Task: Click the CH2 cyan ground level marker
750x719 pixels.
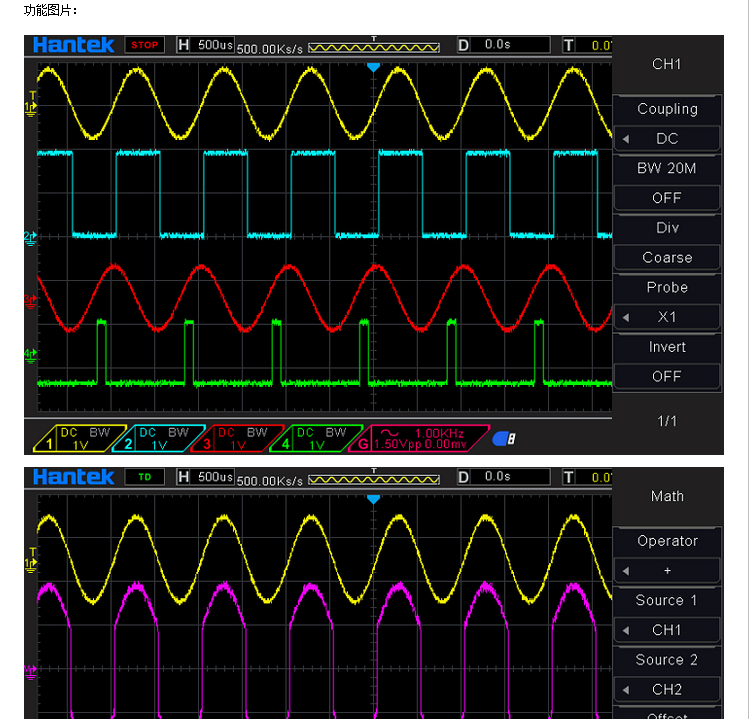Action: click(31, 237)
